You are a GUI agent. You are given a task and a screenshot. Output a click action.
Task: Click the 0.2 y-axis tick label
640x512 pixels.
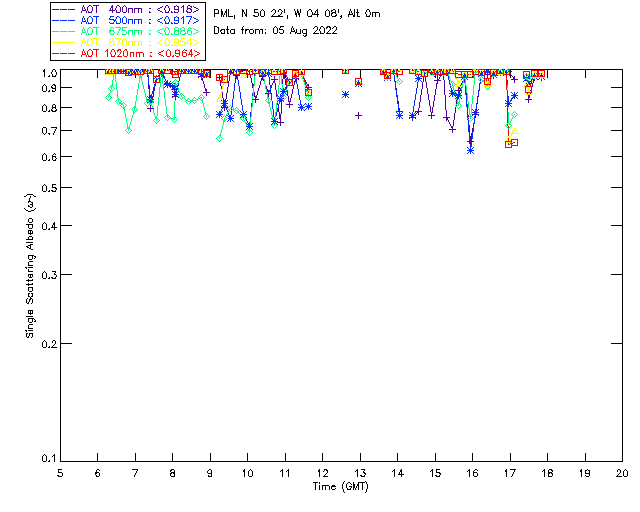(x=49, y=344)
